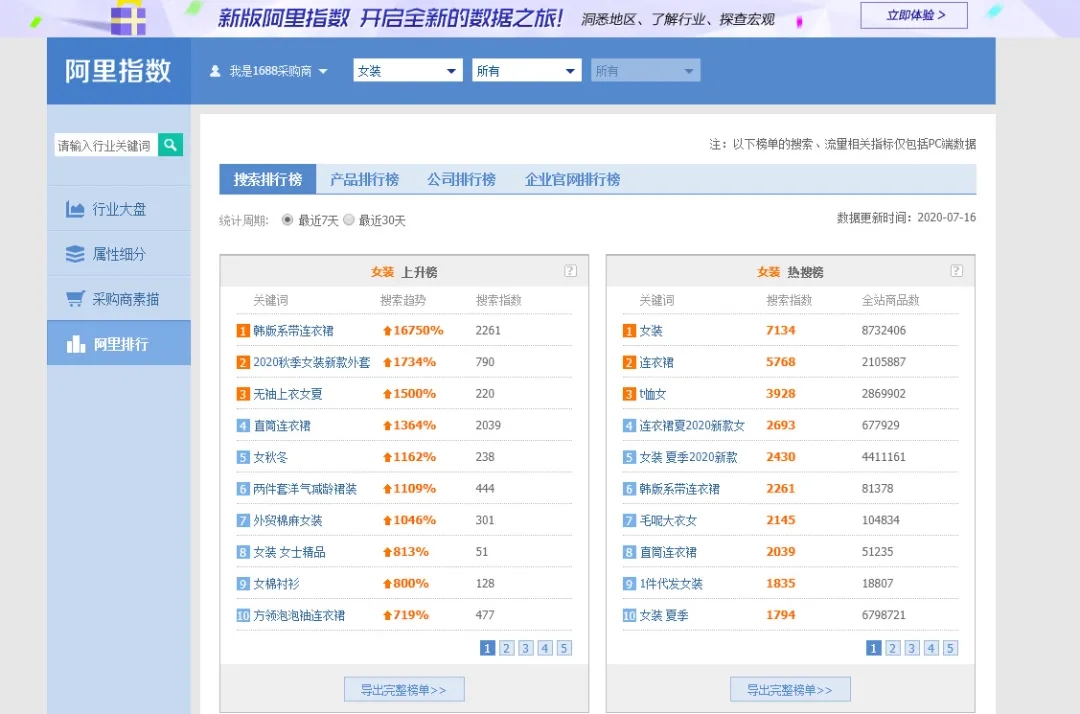Switch to the 公司排行榜 tab
This screenshot has width=1080, height=714.
pos(461,179)
